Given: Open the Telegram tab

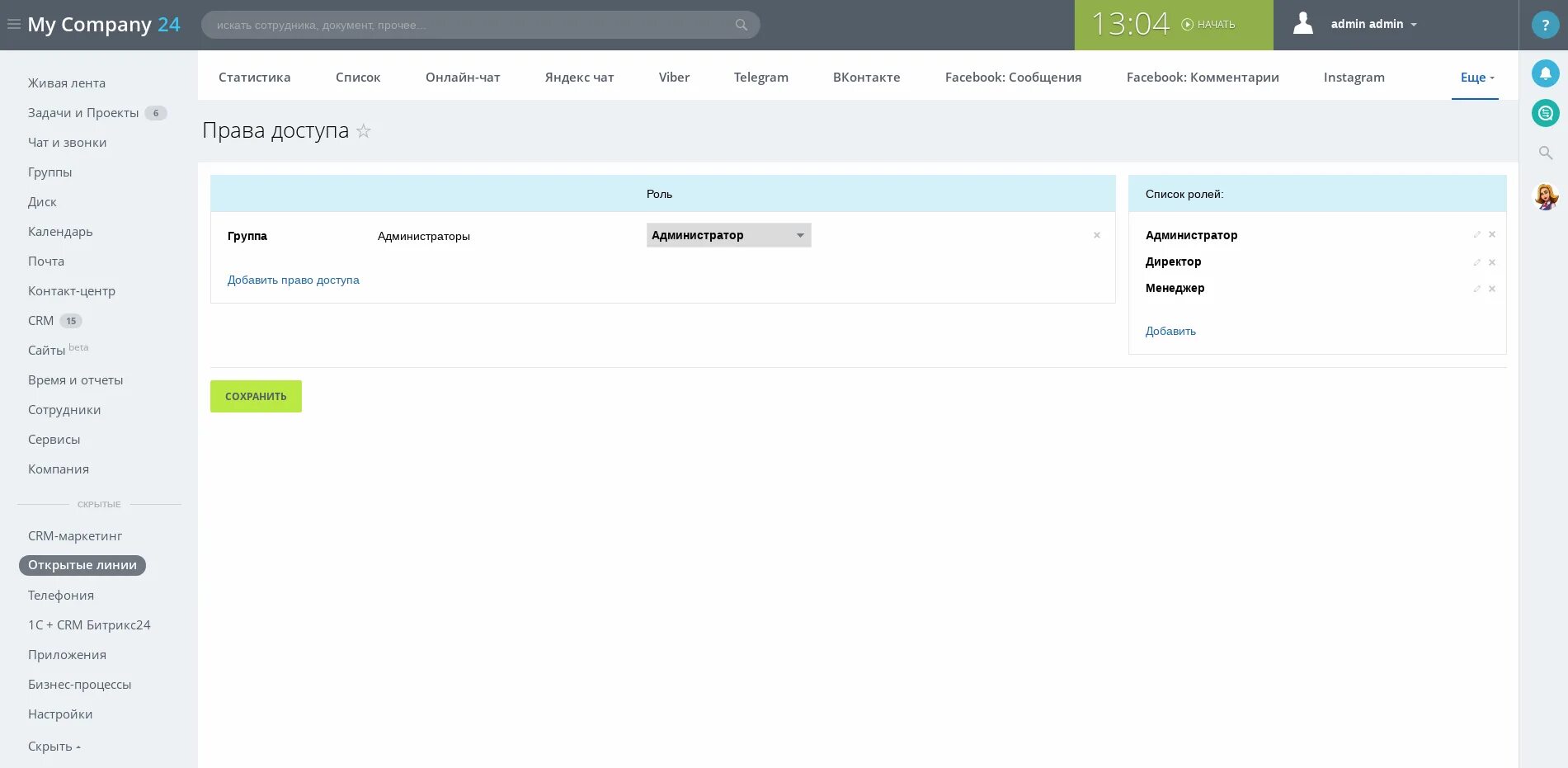Looking at the screenshot, I should click(760, 78).
